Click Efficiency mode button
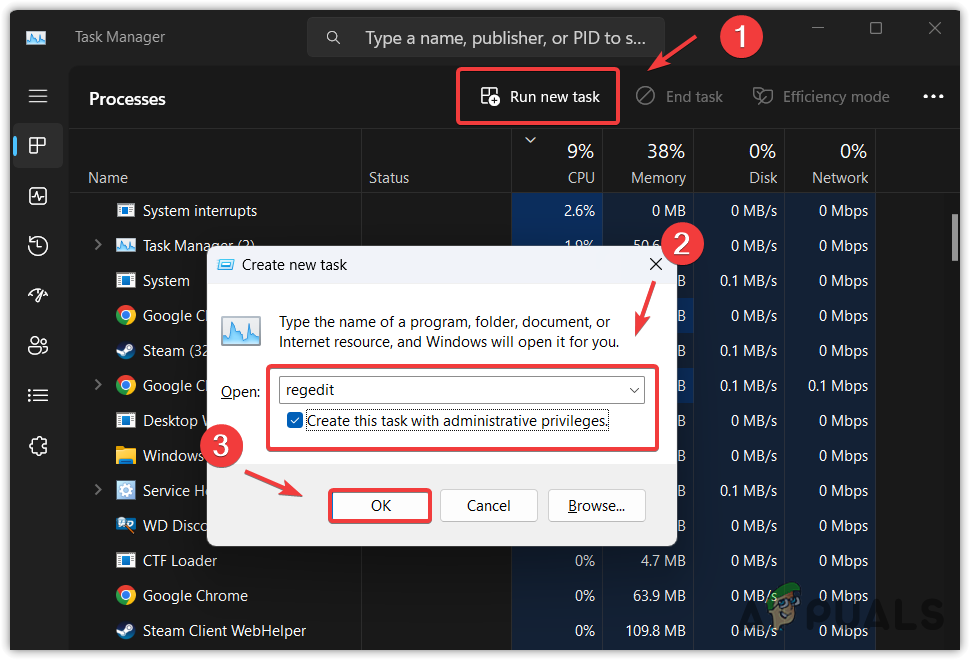Screen dimensions: 970x660 [x=821, y=96]
